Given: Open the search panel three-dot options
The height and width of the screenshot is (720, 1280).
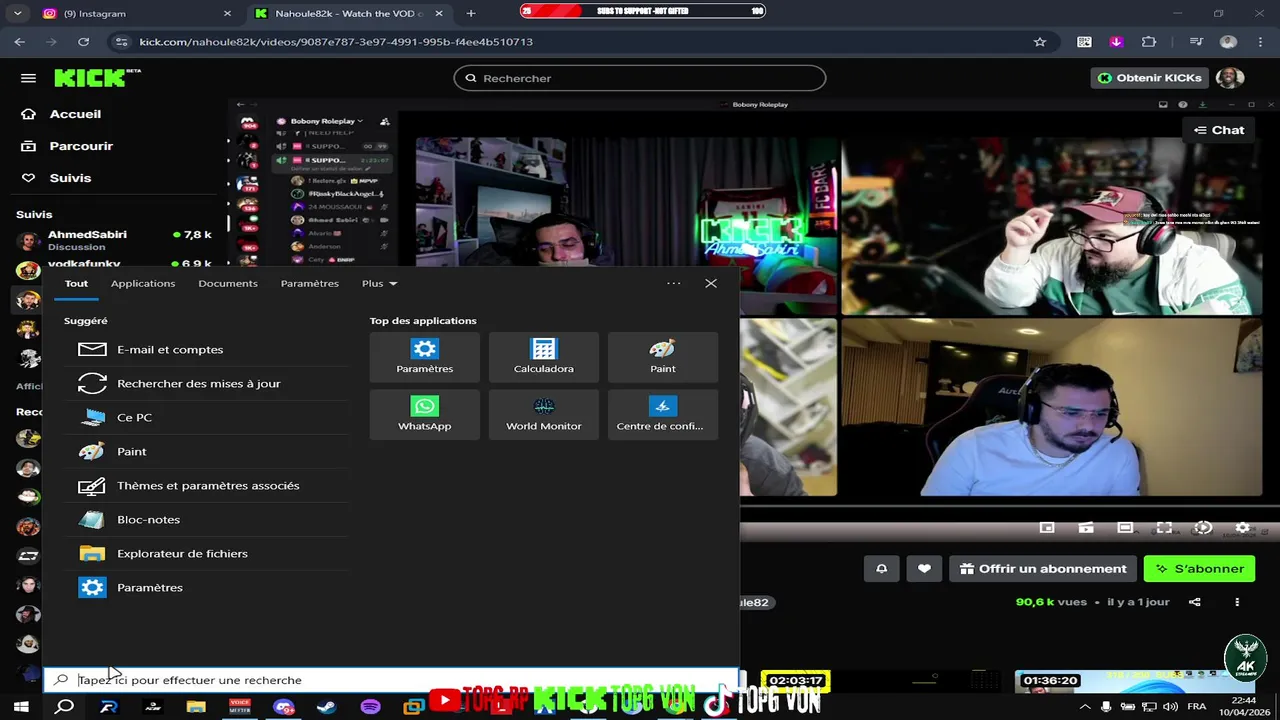Looking at the screenshot, I should click(674, 283).
